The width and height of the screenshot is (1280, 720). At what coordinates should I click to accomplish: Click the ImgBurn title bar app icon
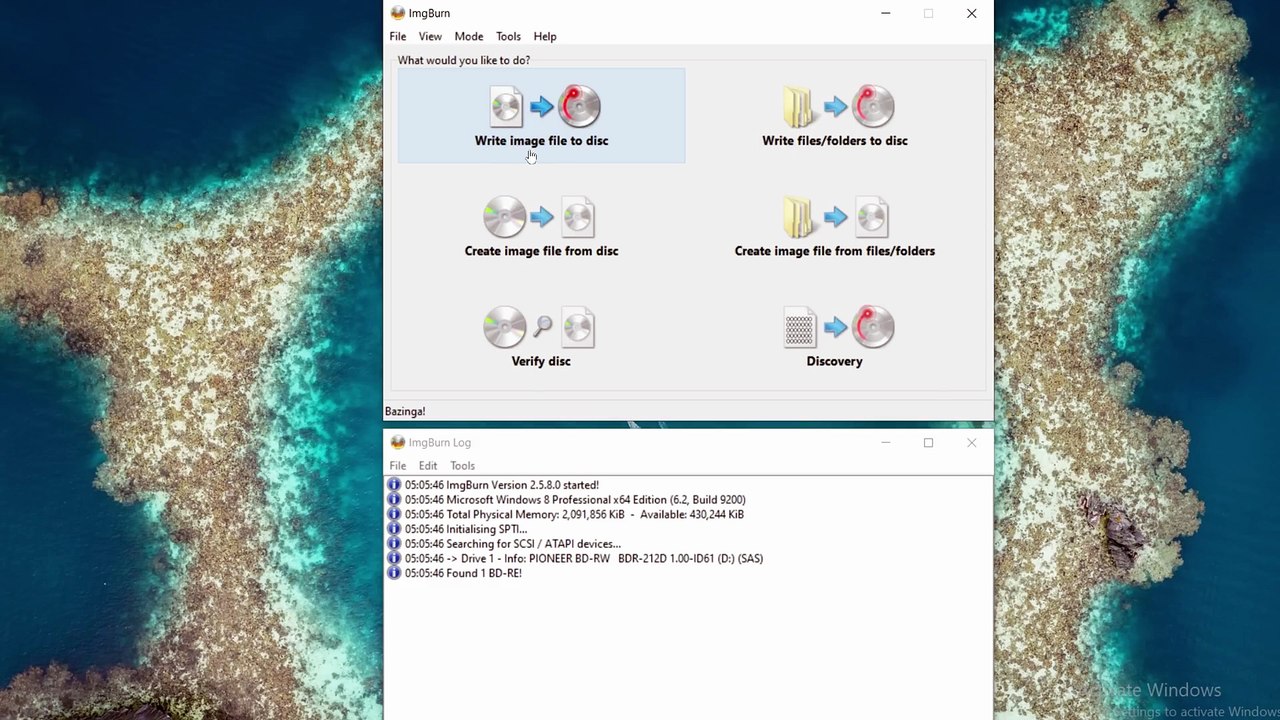(398, 13)
